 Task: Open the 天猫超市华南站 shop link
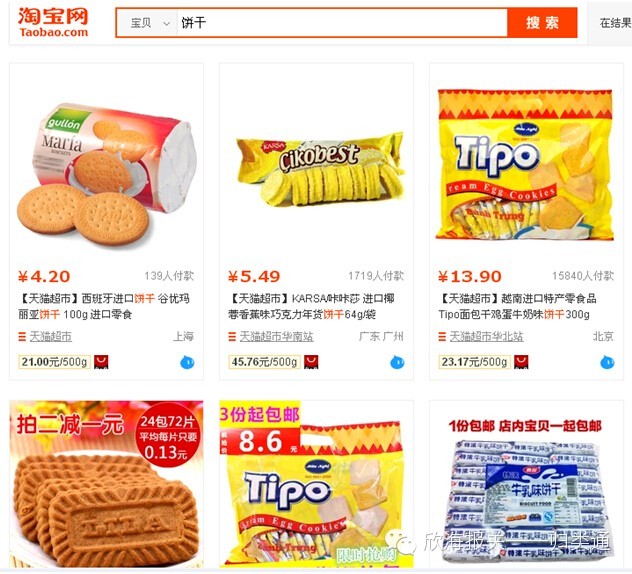point(276,336)
